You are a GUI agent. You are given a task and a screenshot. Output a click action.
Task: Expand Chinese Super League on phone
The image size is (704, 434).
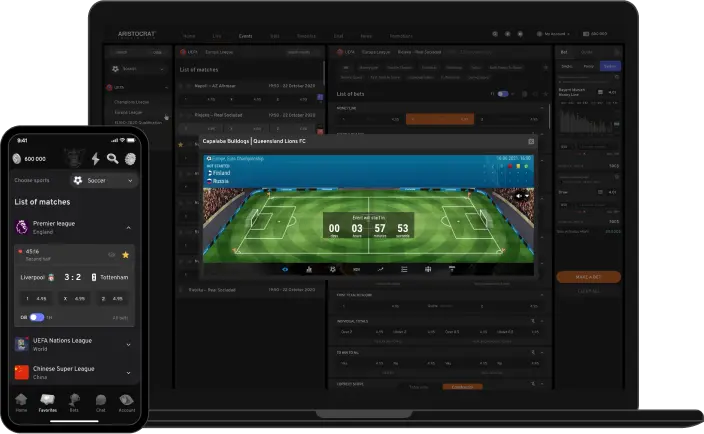pos(128,373)
